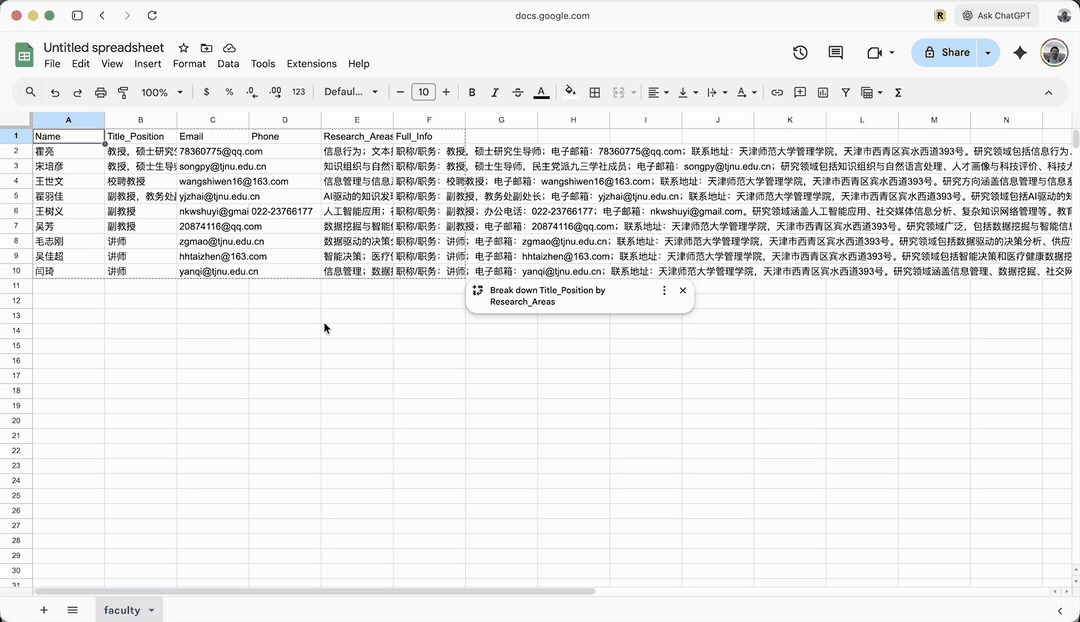The height and width of the screenshot is (622, 1080).
Task: Open the zoom level 100% dropdown
Action: [161, 92]
